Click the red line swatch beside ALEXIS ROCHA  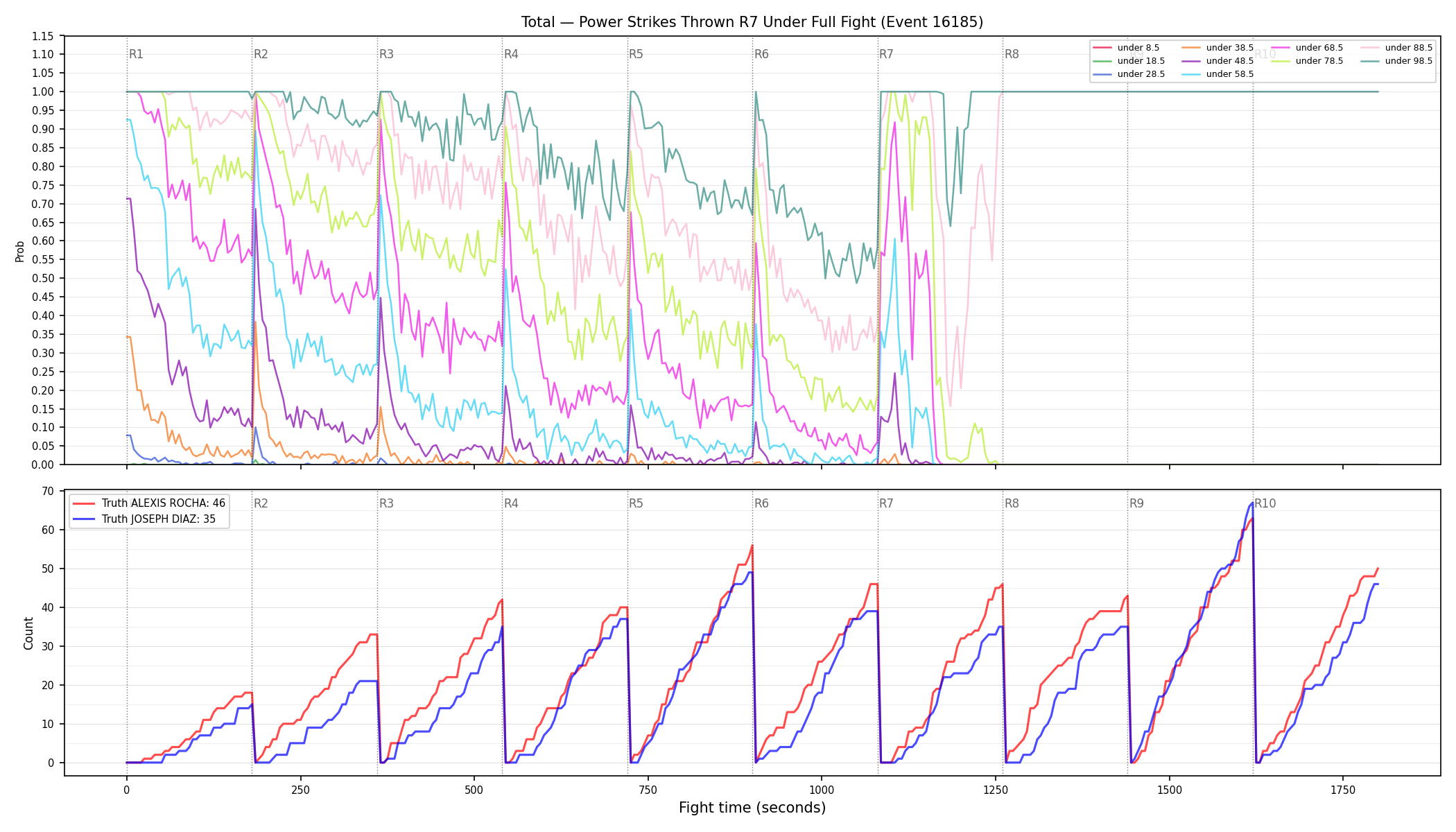tap(84, 503)
